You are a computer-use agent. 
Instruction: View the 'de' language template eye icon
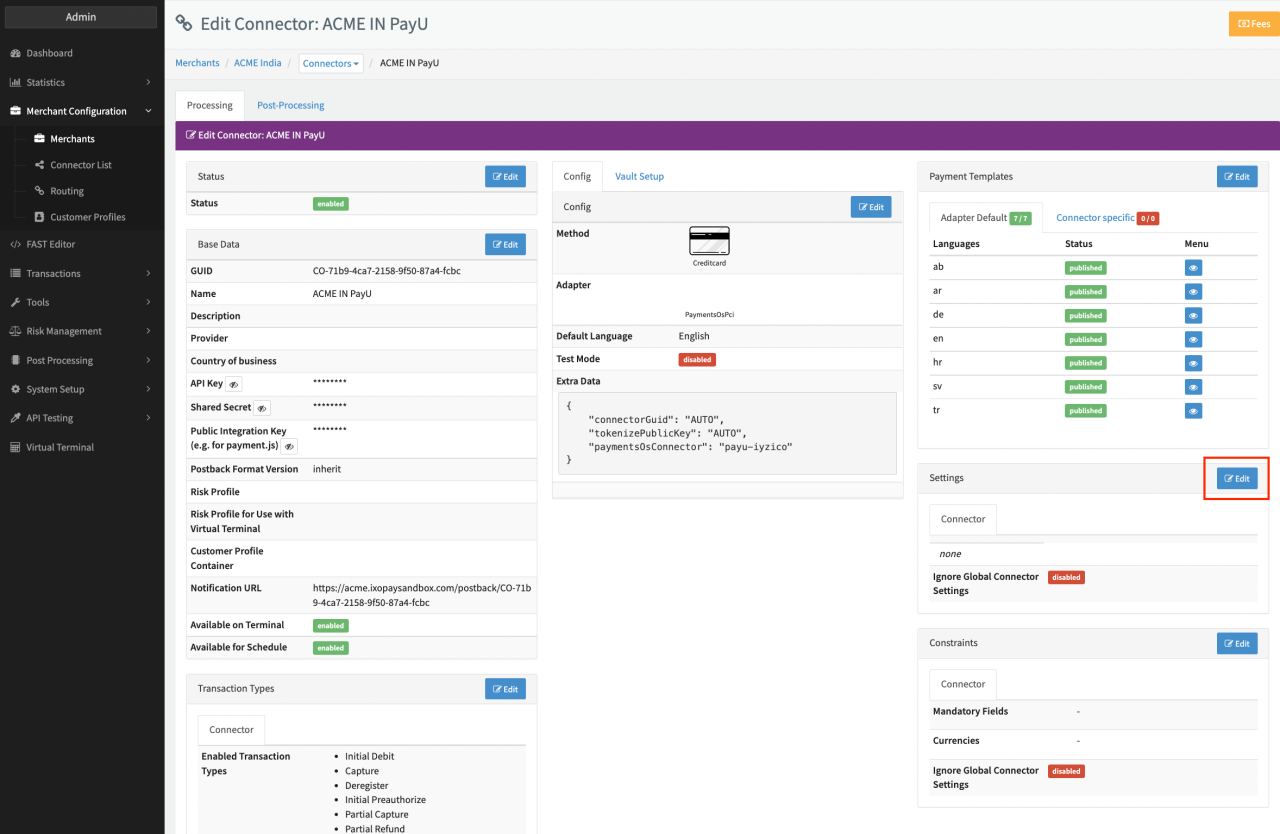[x=1193, y=315]
